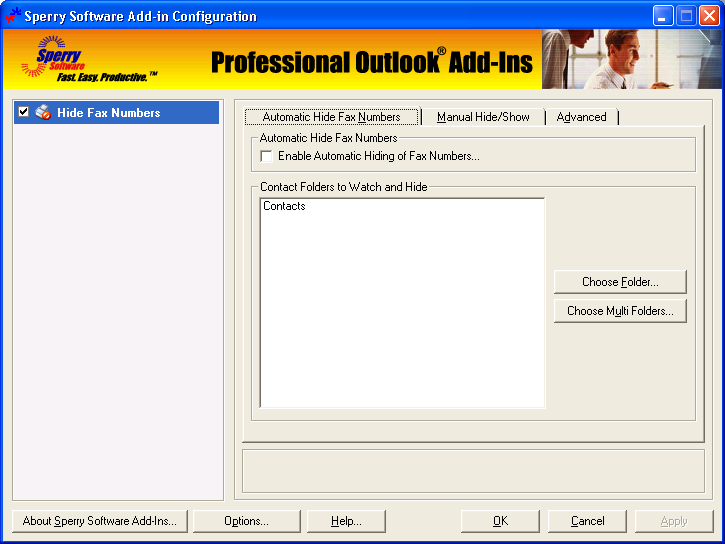The height and width of the screenshot is (544, 725).
Task: Open Help... for the add-in
Action: pos(346,521)
